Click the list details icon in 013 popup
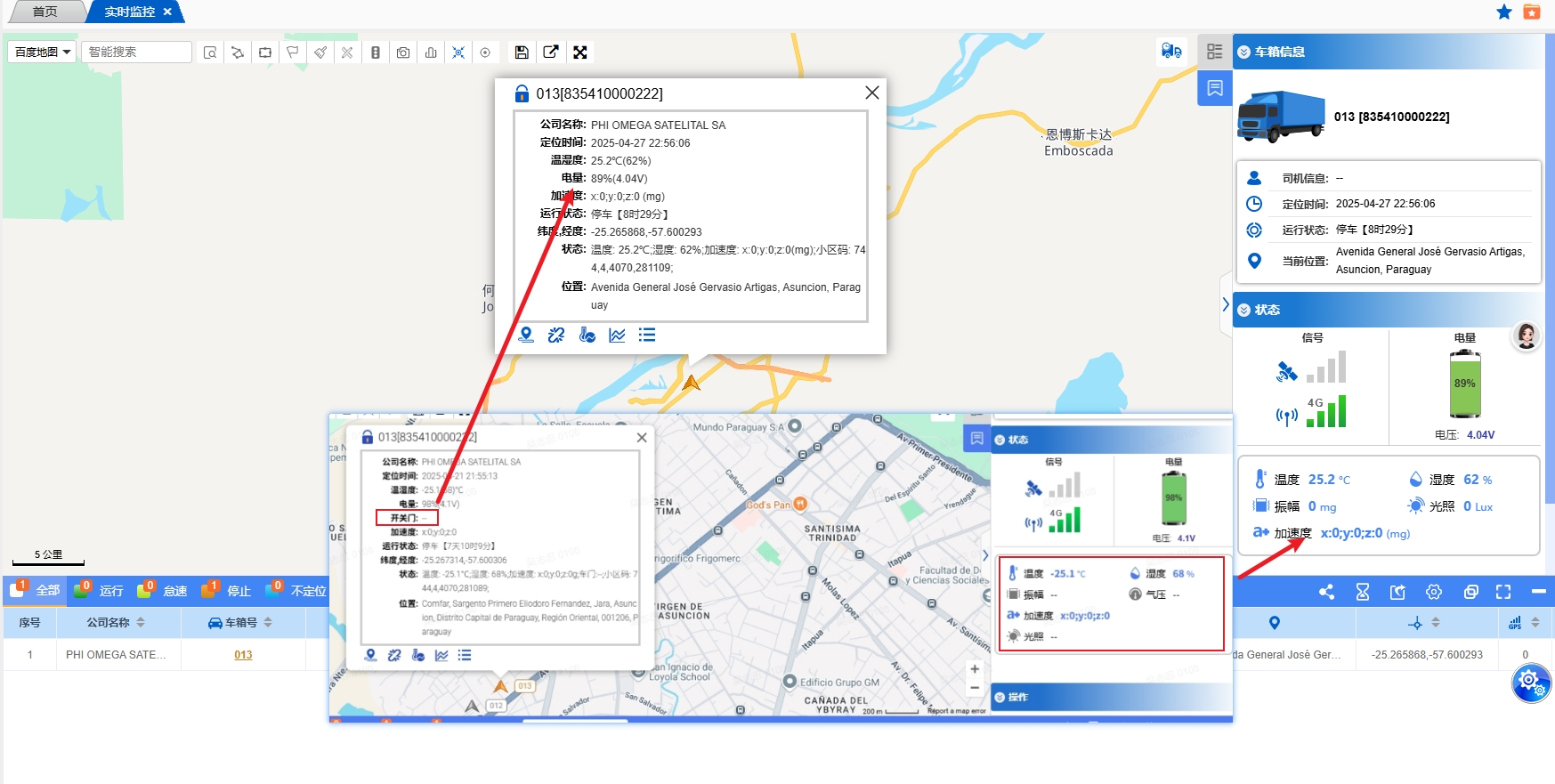This screenshot has height=784, width=1555. coord(647,335)
